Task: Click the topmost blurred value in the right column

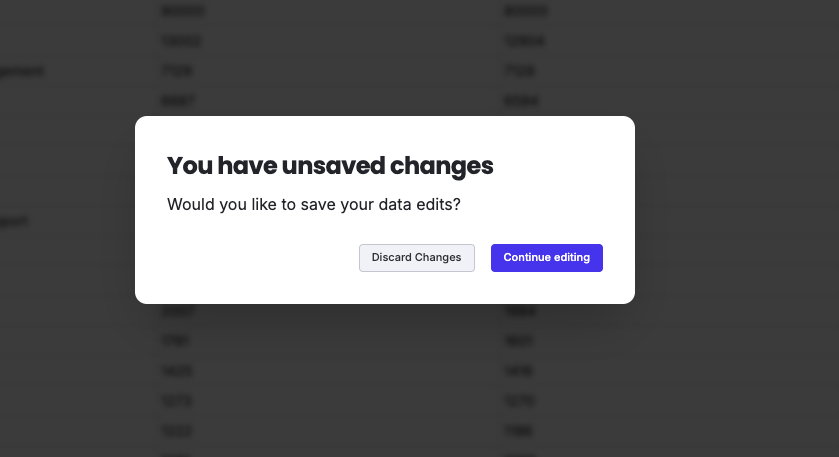Action: (525, 11)
